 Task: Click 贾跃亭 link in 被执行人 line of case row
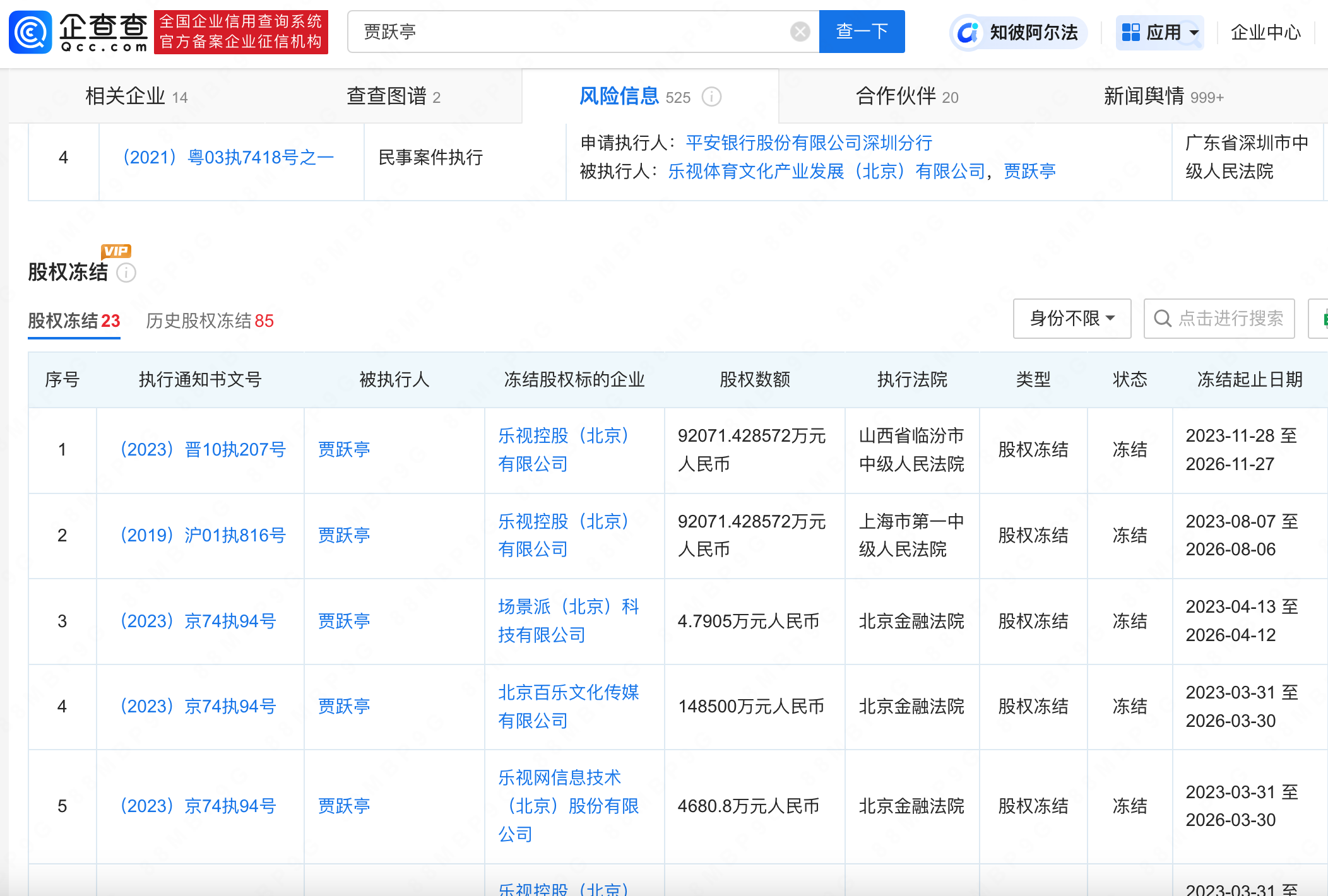(x=1029, y=171)
